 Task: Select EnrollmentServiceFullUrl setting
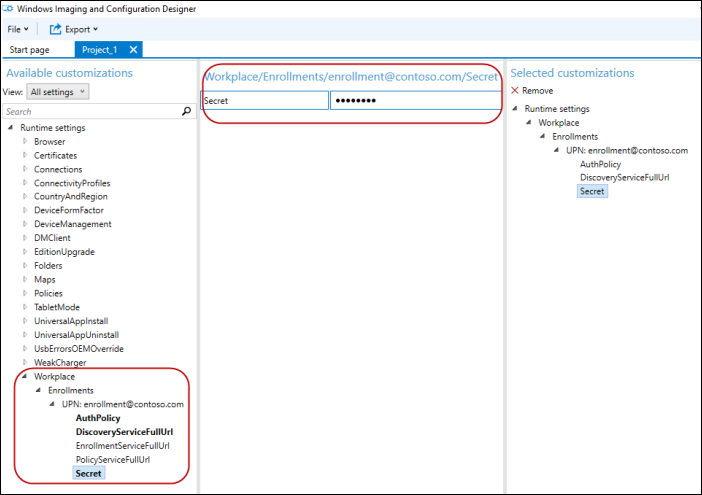[x=122, y=446]
